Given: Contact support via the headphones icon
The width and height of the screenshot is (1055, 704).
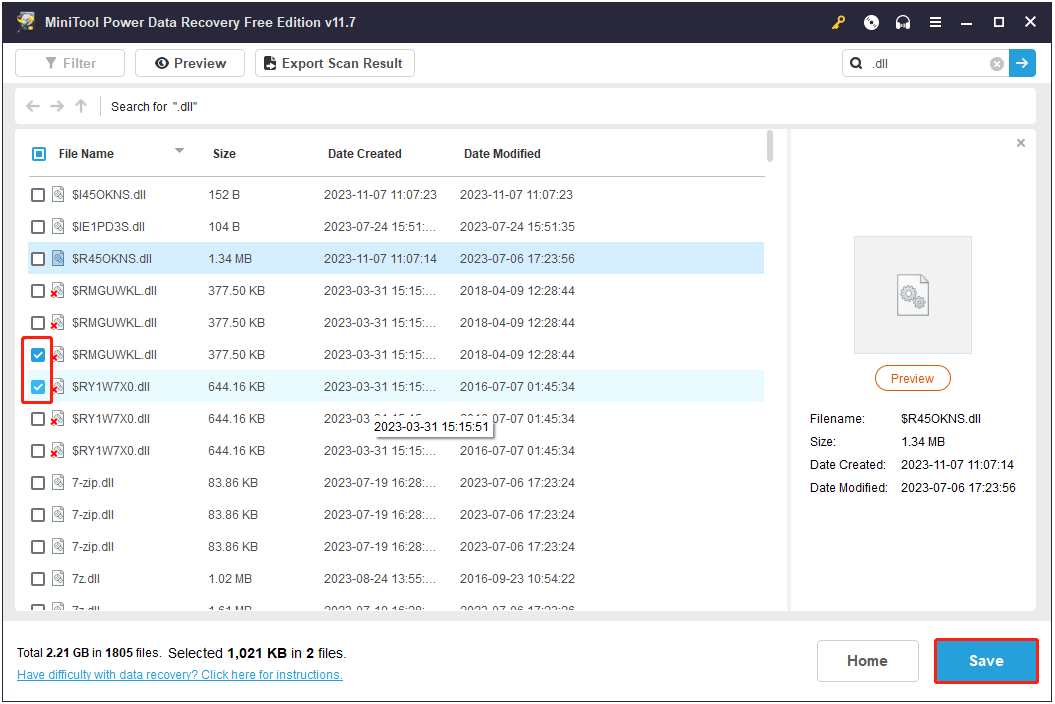Looking at the screenshot, I should [x=902, y=22].
